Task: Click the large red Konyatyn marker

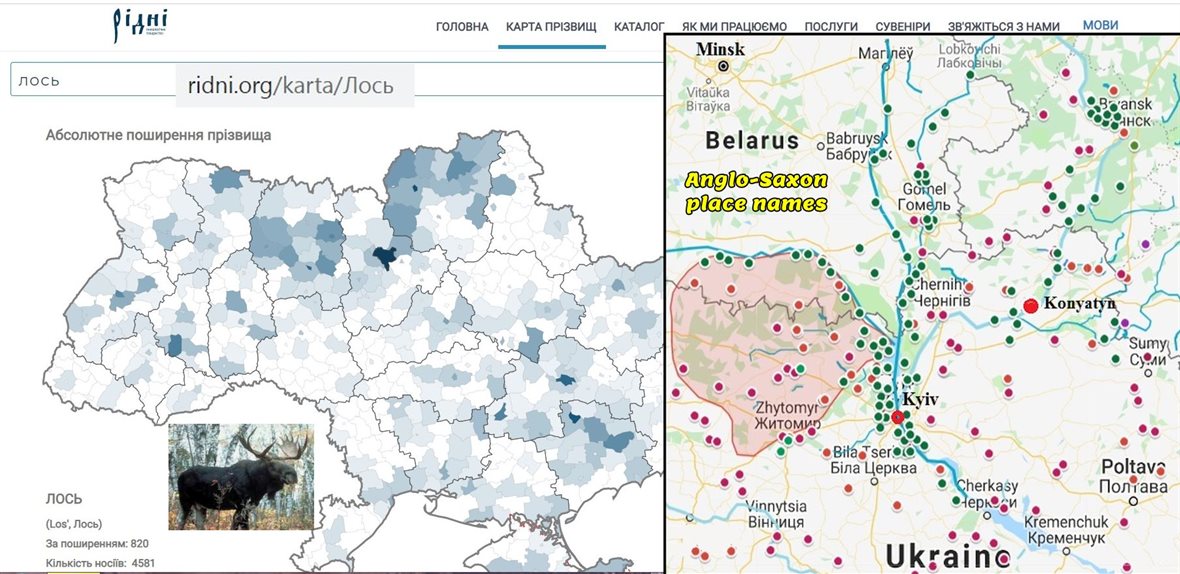Action: coord(1030,306)
